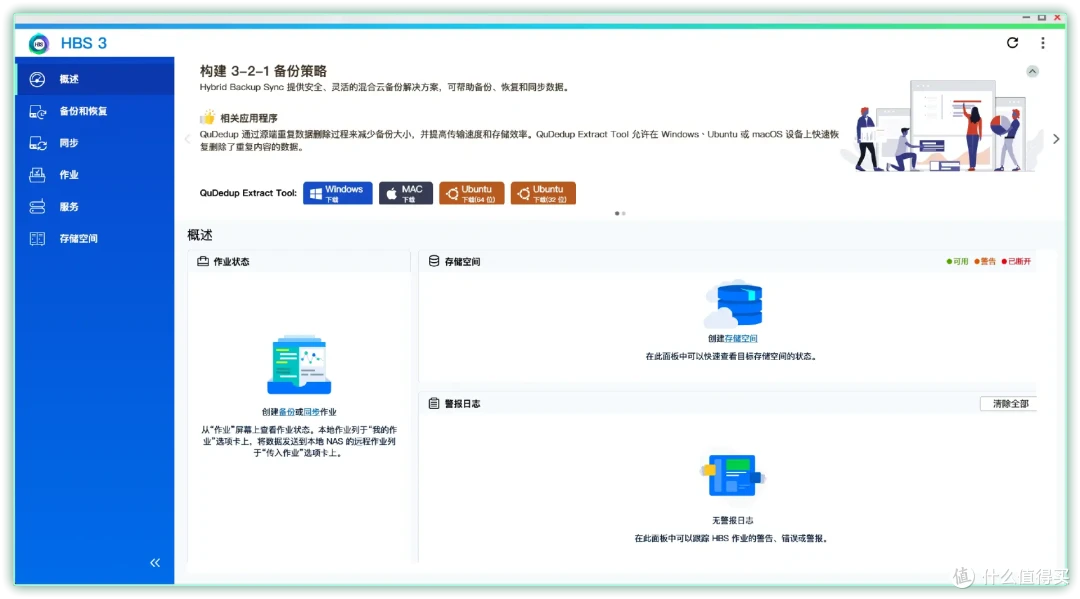Click the 相关应用程序 hand icon
This screenshot has height=599, width=1080.
click(207, 118)
